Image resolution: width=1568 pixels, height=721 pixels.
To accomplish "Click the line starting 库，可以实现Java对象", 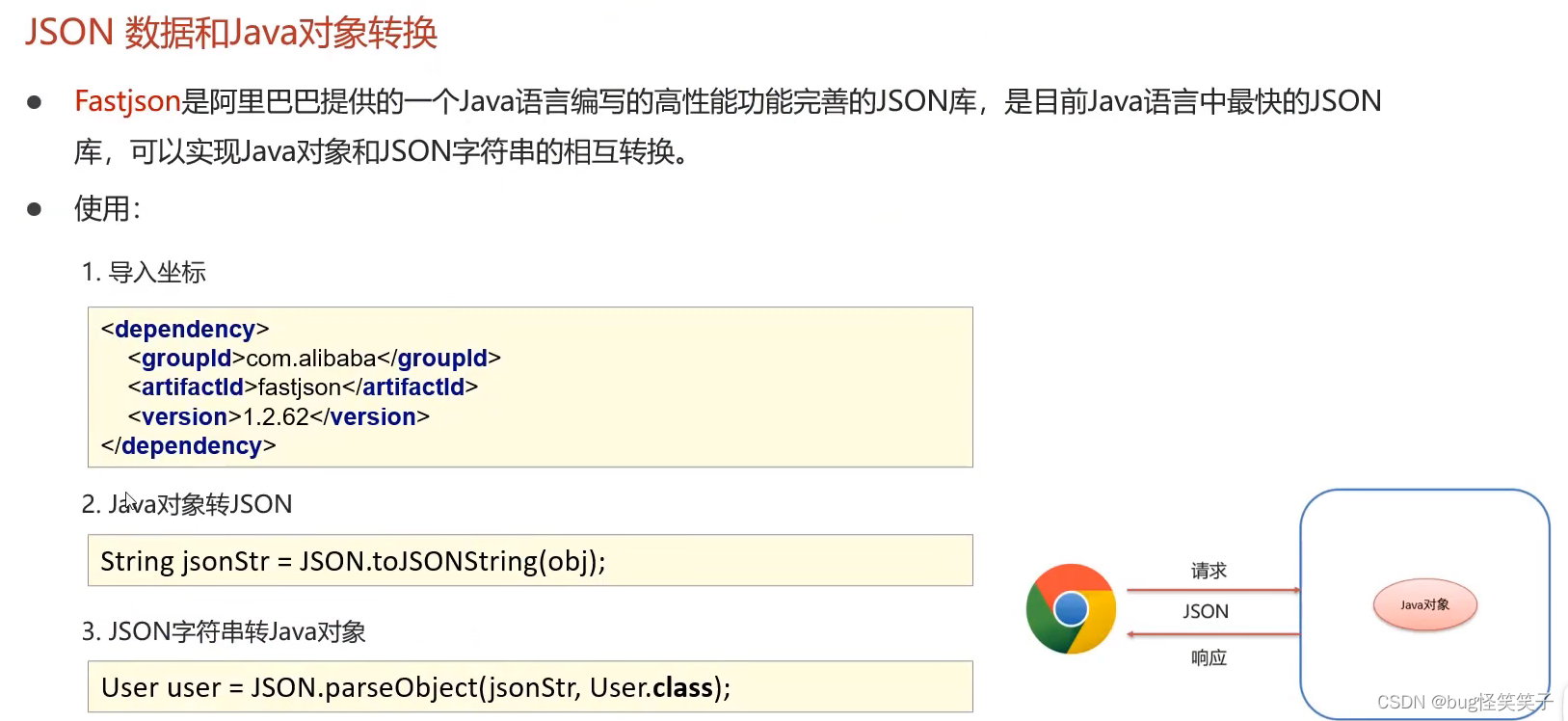I will 384,151.
